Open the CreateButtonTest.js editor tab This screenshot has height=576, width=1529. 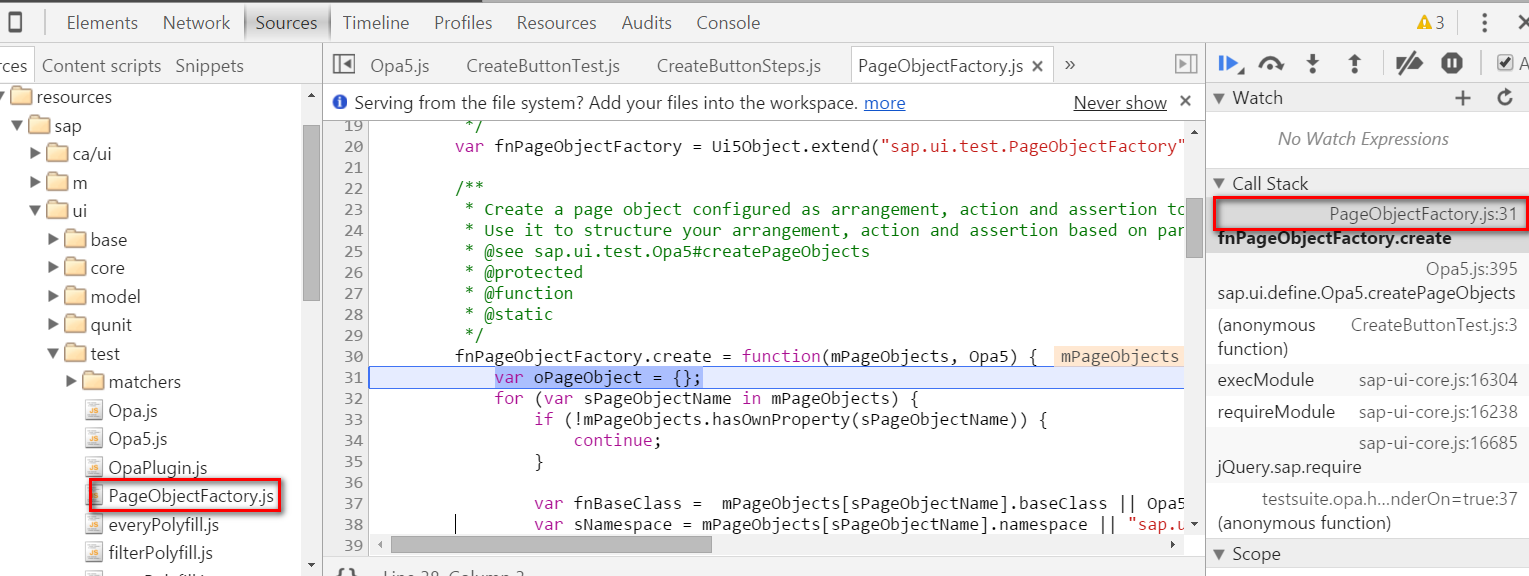(543, 66)
